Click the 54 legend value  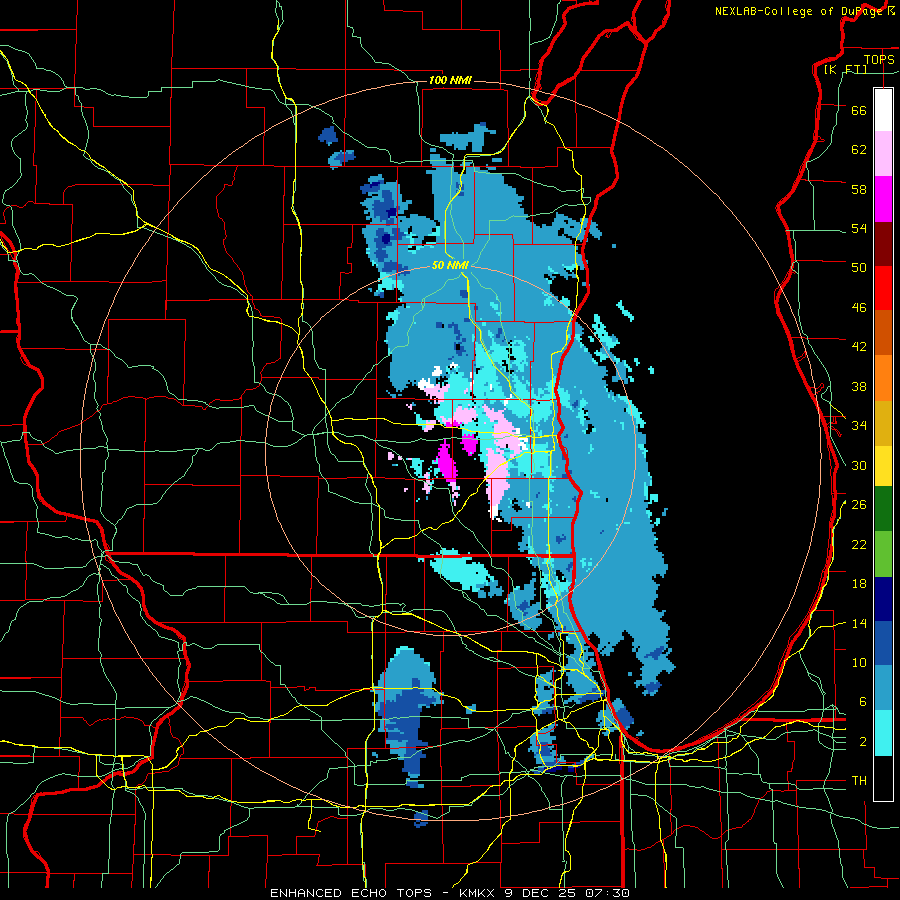pos(859,228)
